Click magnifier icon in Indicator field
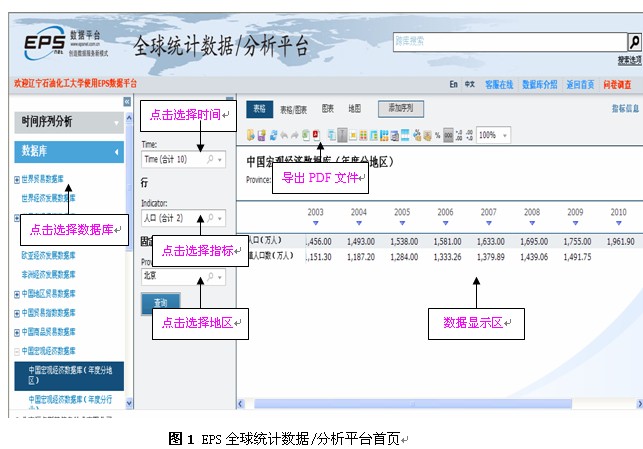 point(210,218)
